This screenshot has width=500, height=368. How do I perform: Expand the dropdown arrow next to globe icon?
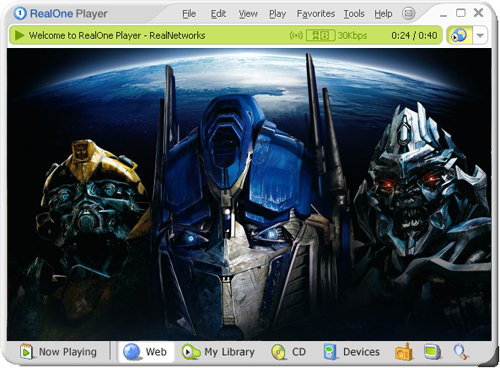point(480,35)
